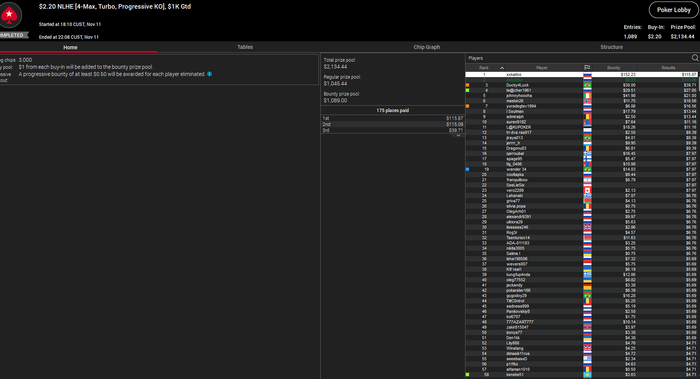Click the UK flag in rank 30 row
Image resolution: width=700 pixels, height=379 pixels.
(587, 227)
